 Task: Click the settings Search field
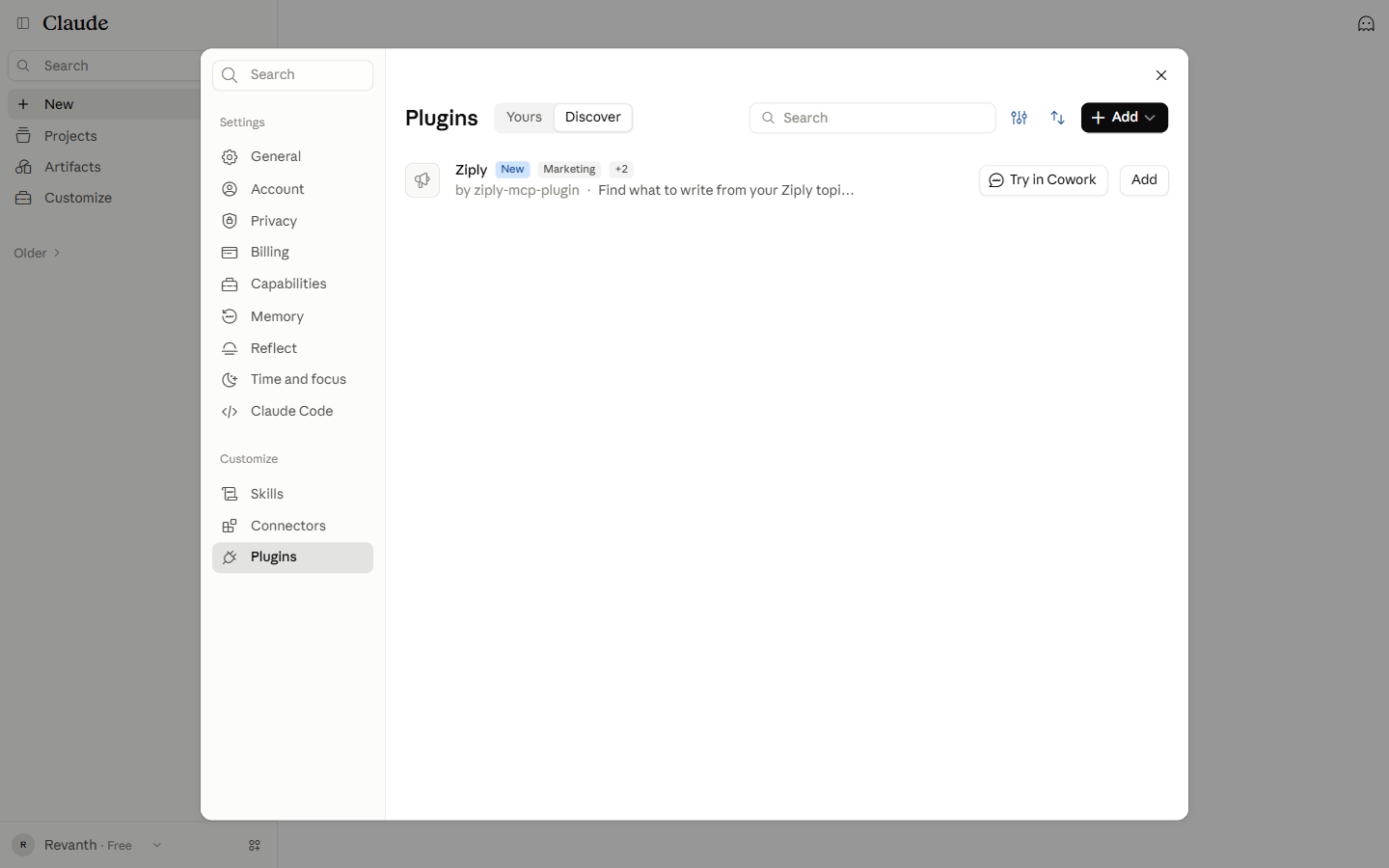point(292,75)
